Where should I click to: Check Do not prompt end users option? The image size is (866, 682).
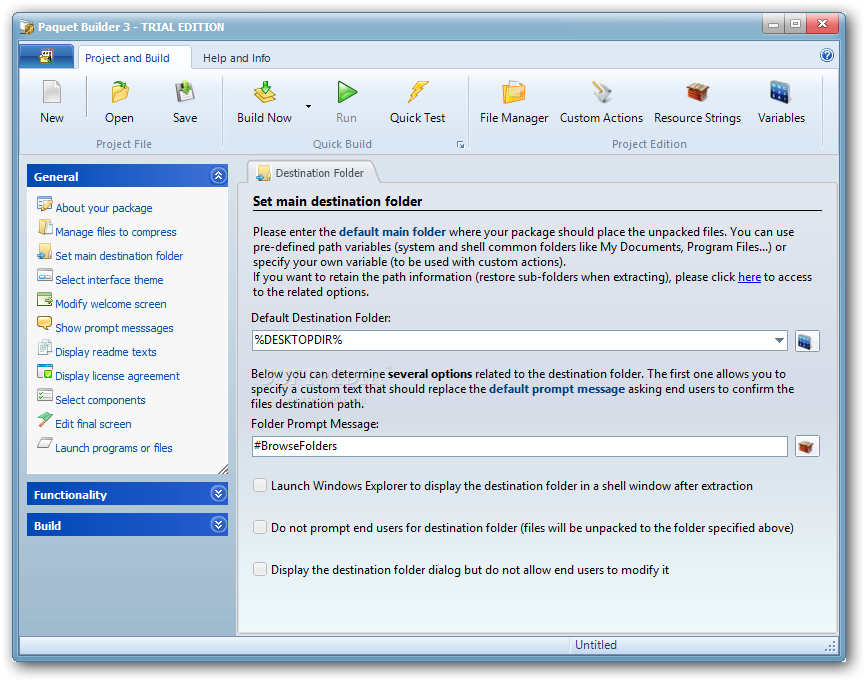[x=260, y=527]
